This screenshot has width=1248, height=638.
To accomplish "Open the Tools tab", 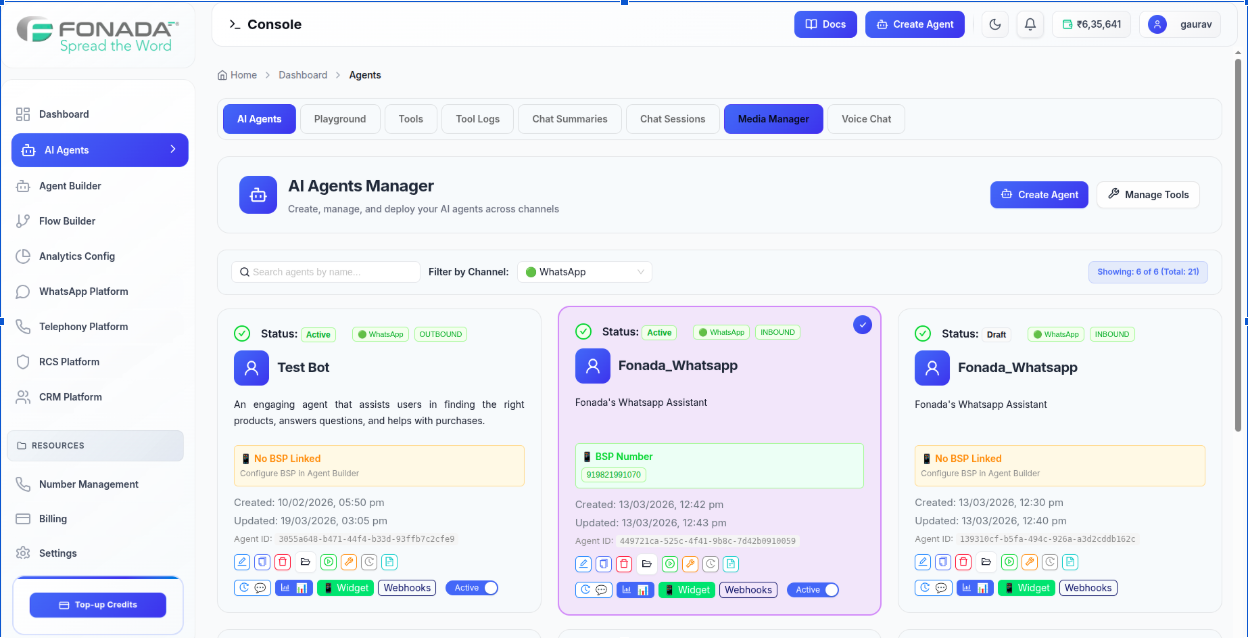I will (x=411, y=119).
